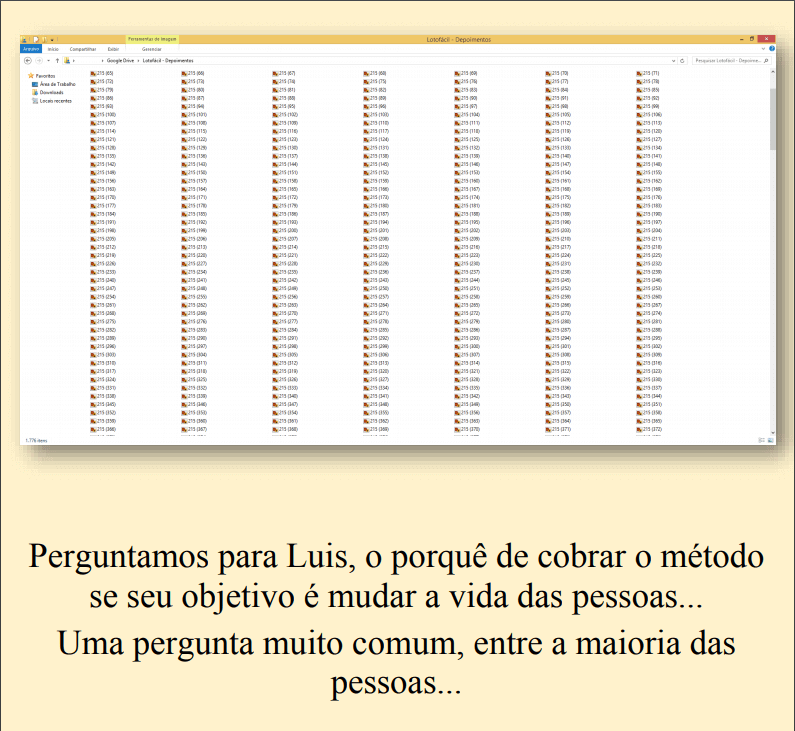The height and width of the screenshot is (731, 795).
Task: Switch to large thumbnails view in status bar
Action: click(769, 440)
